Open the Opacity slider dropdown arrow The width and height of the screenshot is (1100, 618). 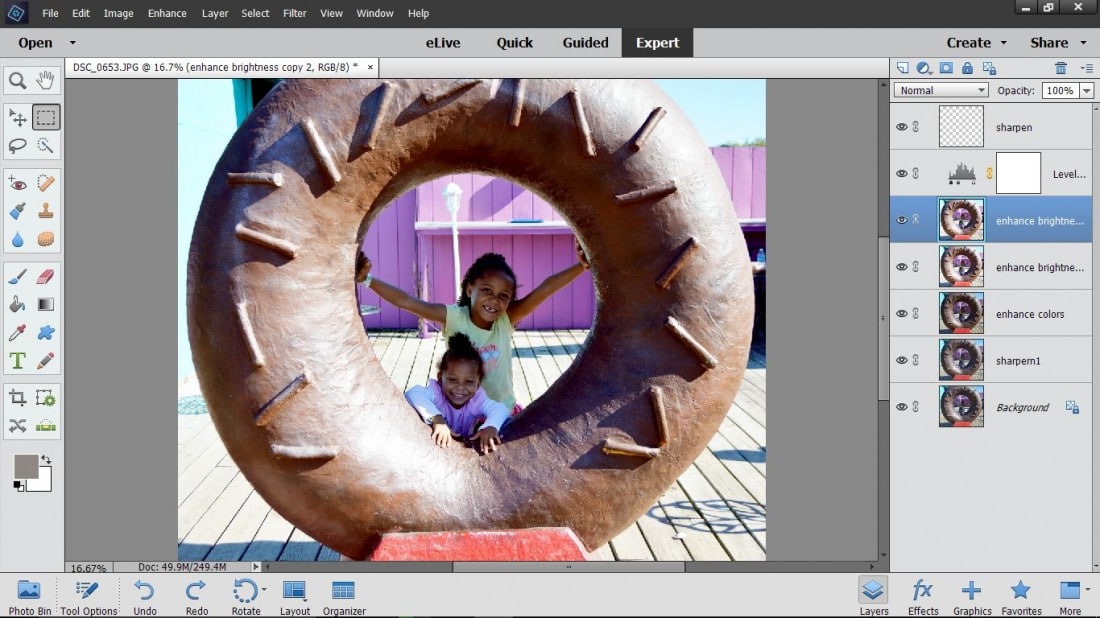pos(1087,90)
